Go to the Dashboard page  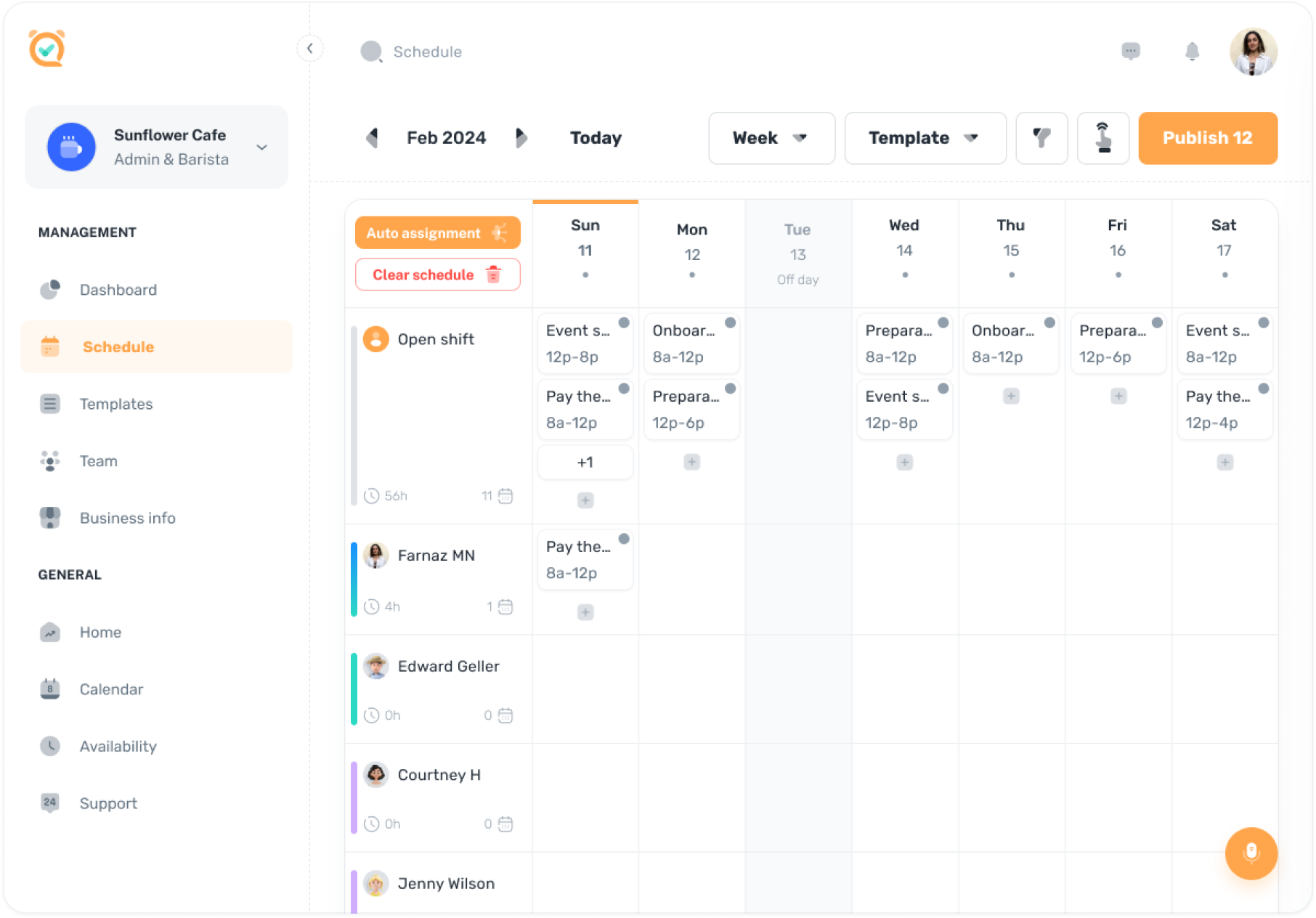pos(118,290)
